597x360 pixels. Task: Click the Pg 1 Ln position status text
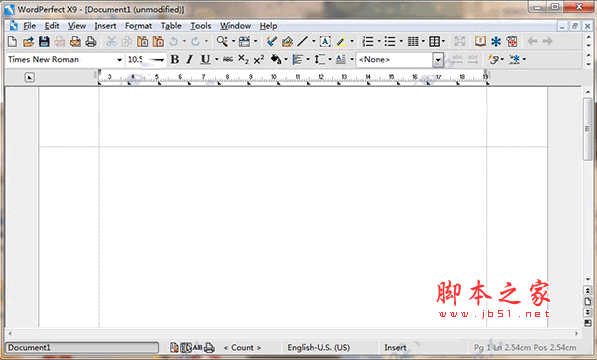(x=525, y=347)
